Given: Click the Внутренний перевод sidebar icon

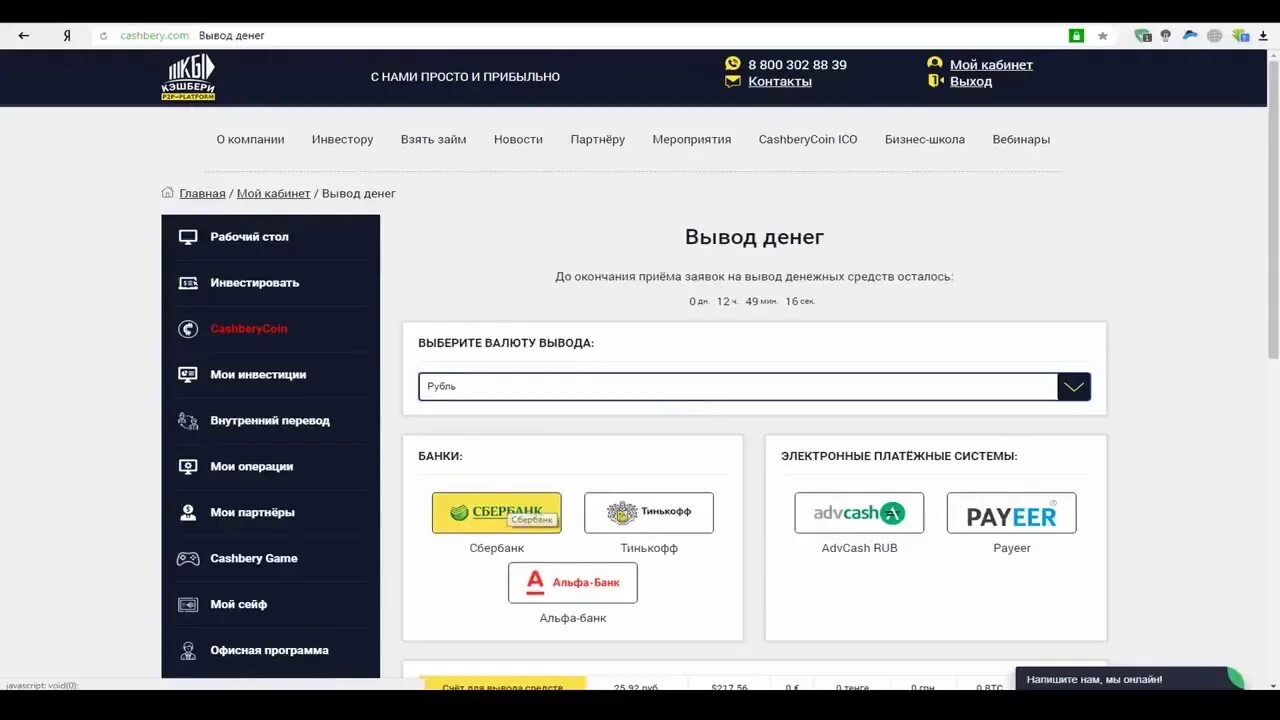Looking at the screenshot, I should (x=188, y=421).
